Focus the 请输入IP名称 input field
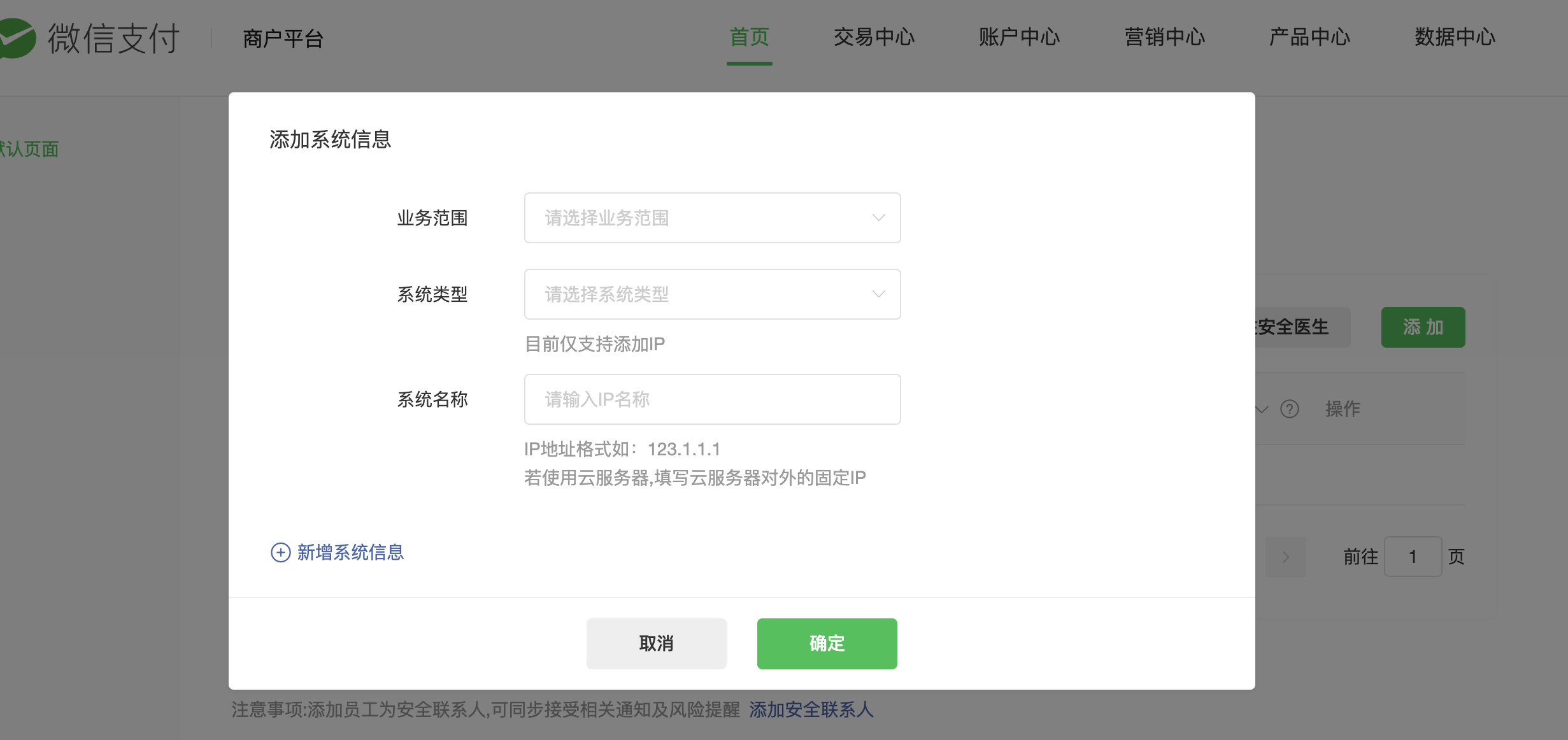 click(x=711, y=399)
